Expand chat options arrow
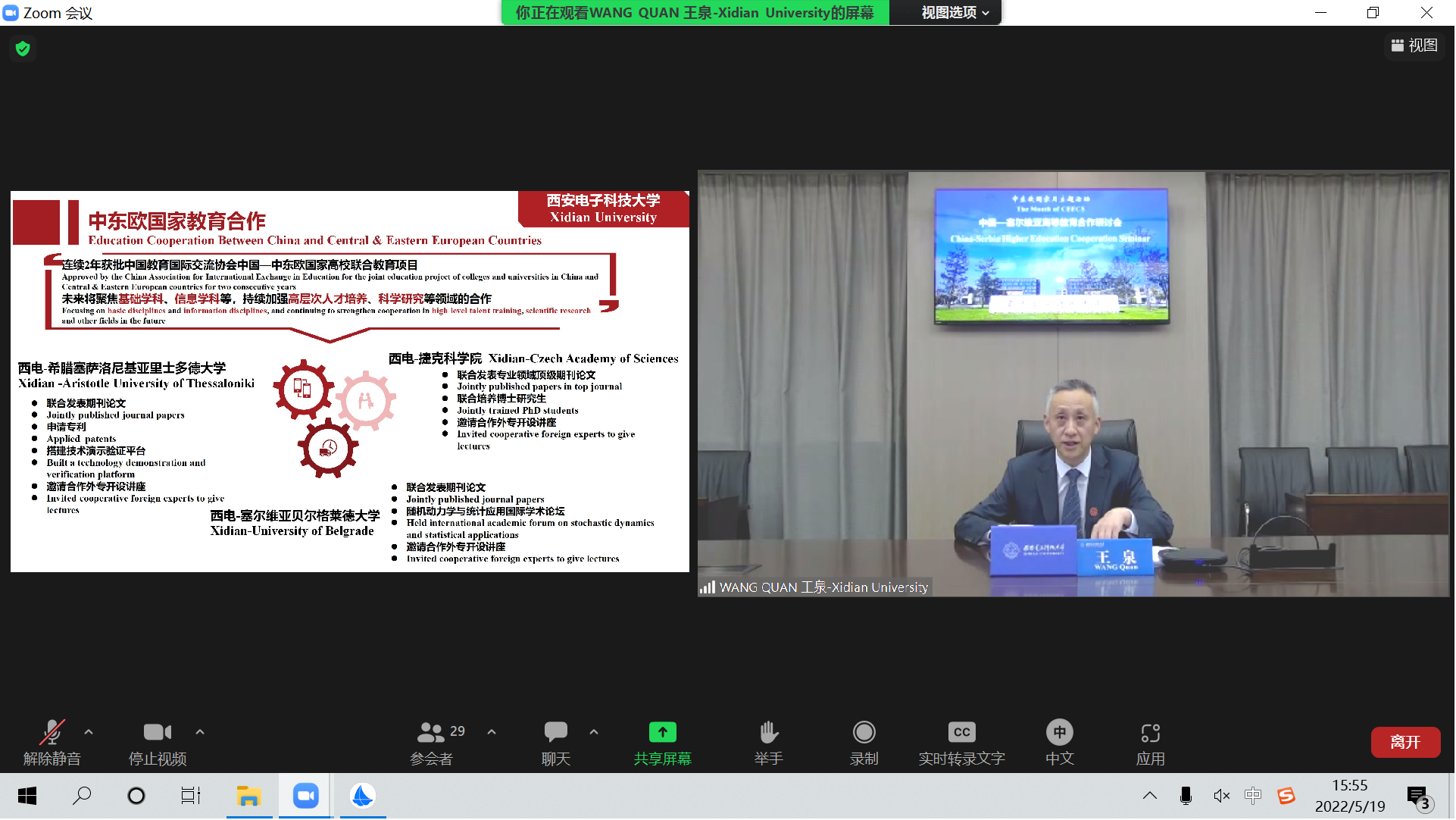Image resolution: width=1456 pixels, height=820 pixels. tap(594, 732)
